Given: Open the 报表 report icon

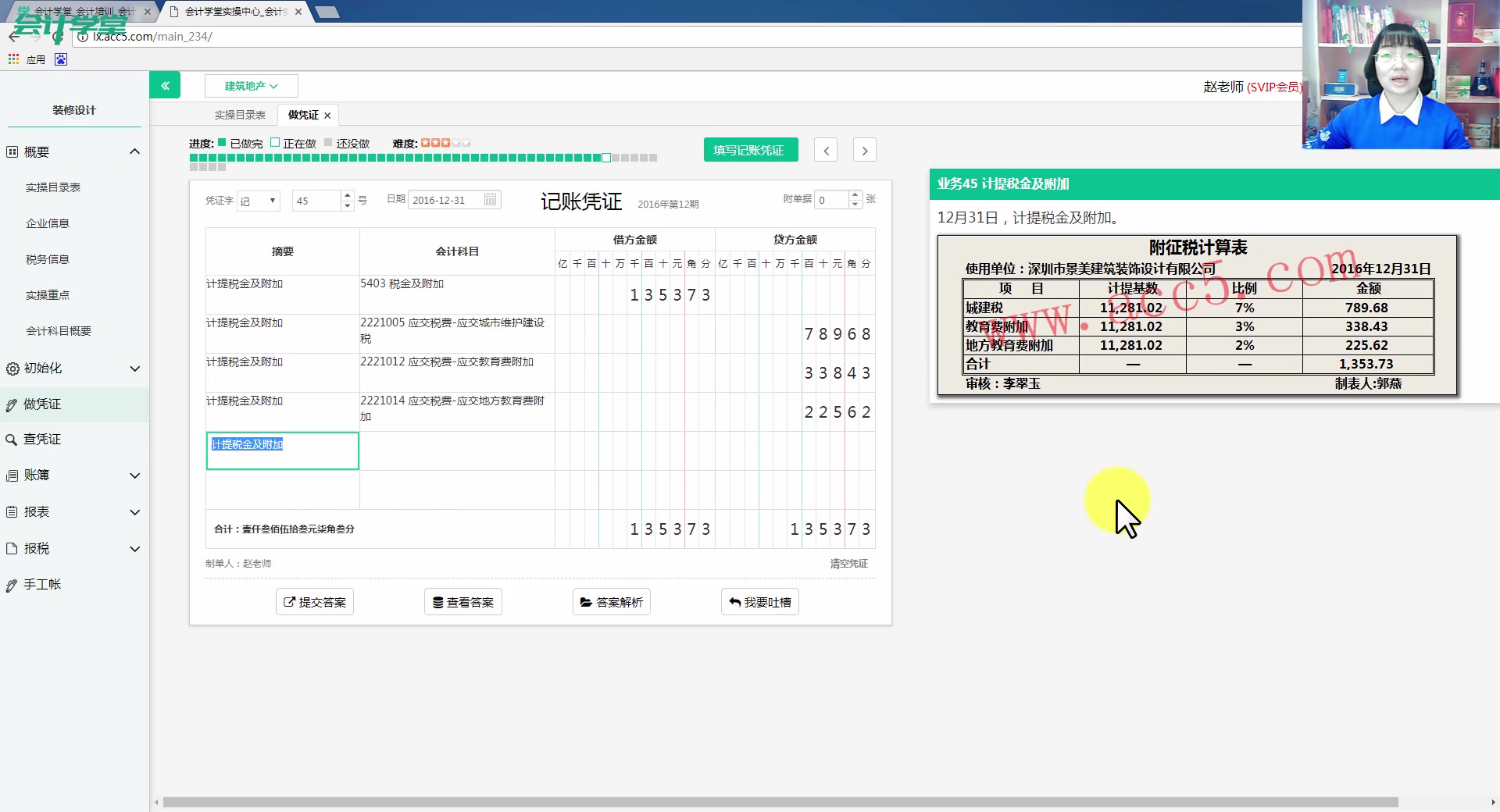Looking at the screenshot, I should (11, 512).
